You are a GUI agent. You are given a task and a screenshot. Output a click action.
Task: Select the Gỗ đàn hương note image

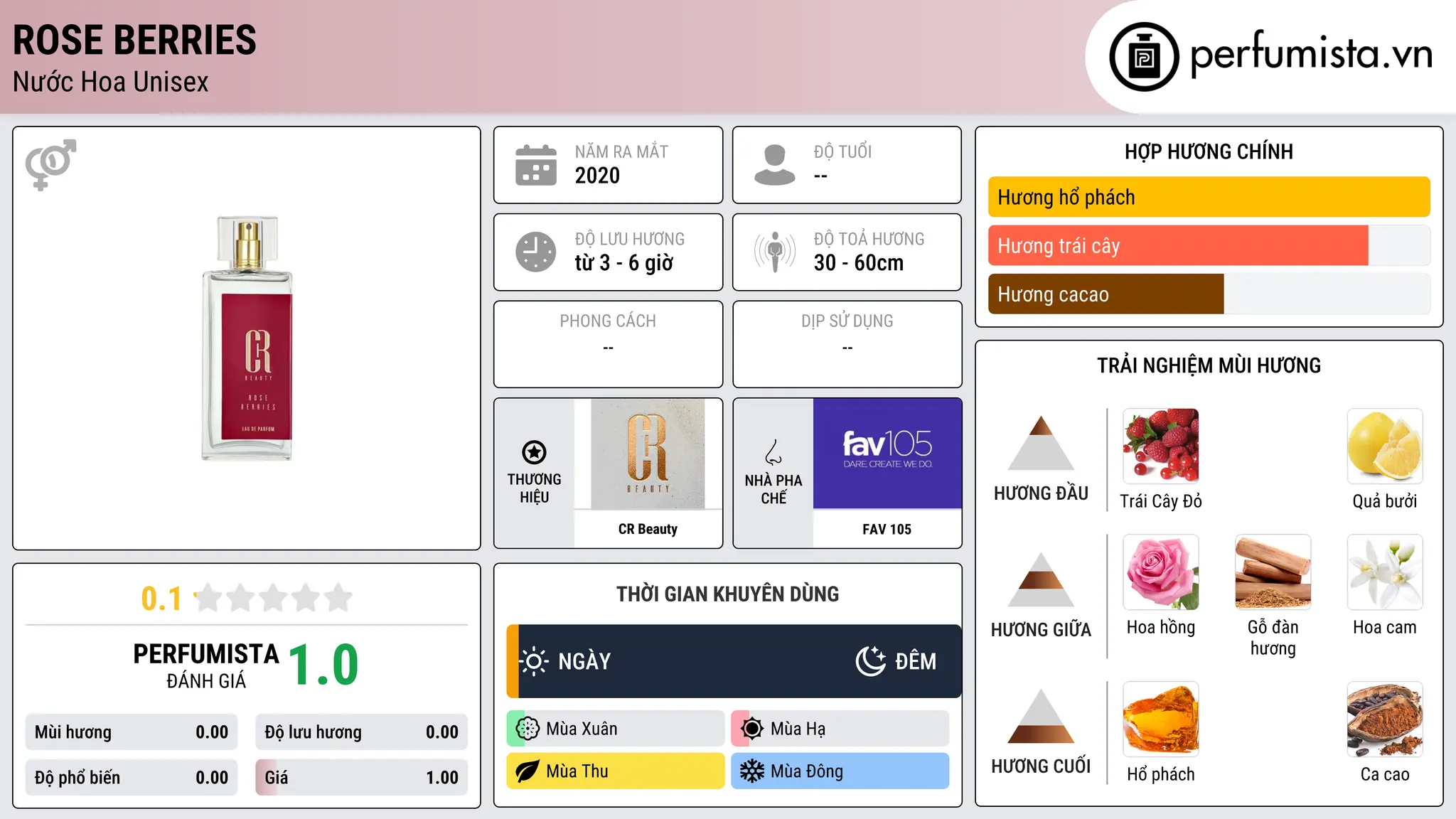click(x=1273, y=572)
